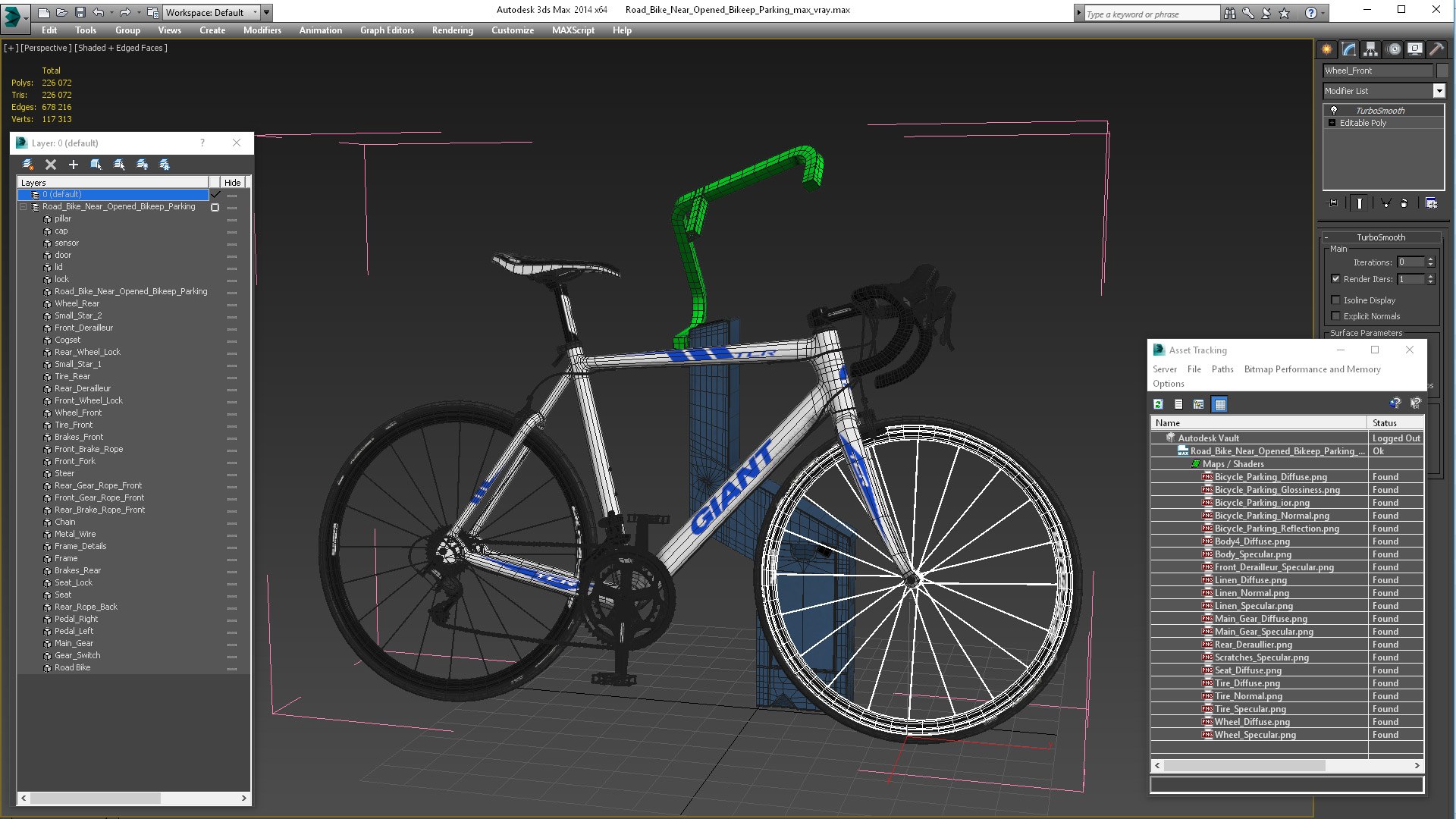Open the Rendering menu

(x=453, y=30)
